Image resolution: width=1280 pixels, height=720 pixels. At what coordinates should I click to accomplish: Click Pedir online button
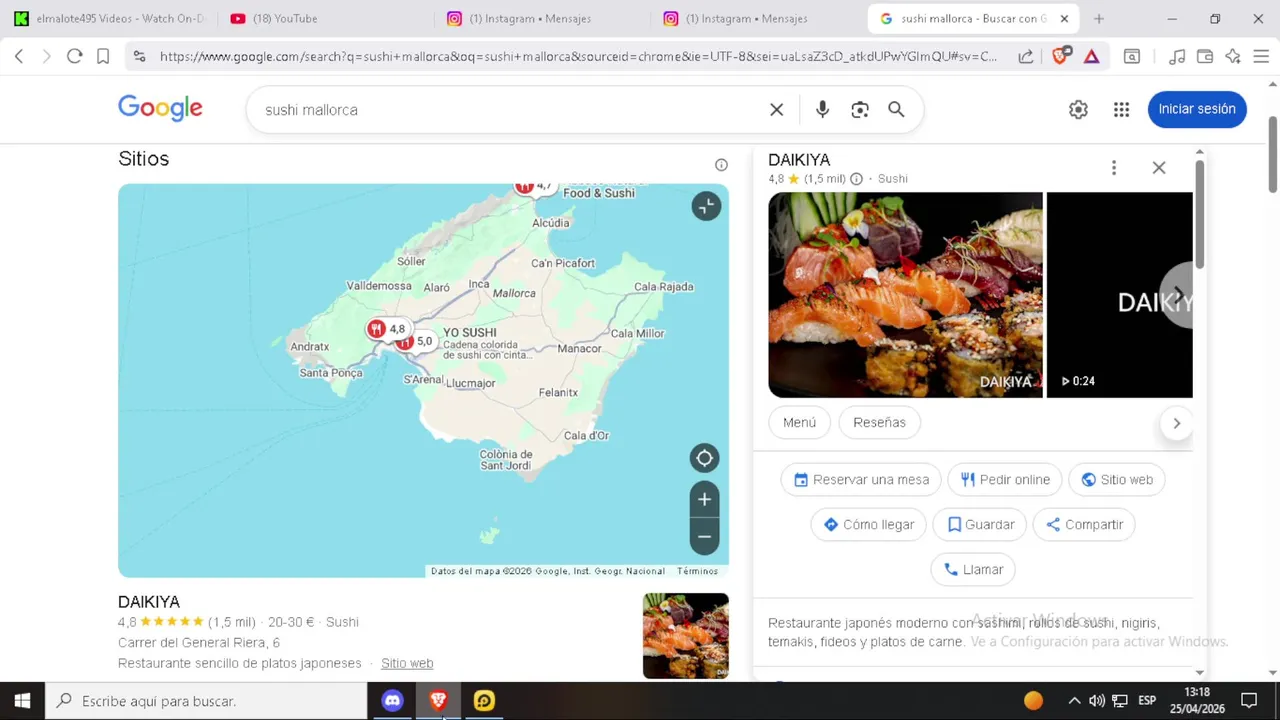coord(1004,479)
